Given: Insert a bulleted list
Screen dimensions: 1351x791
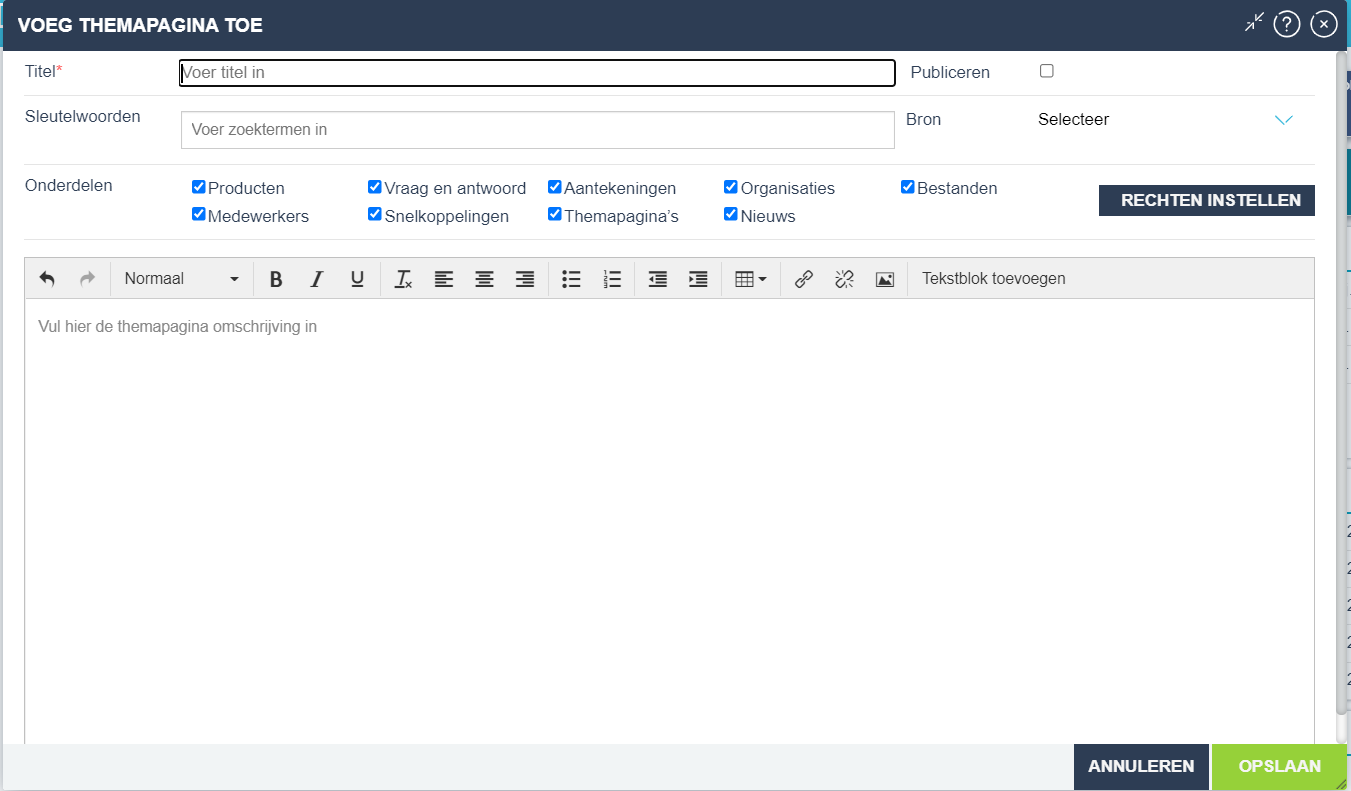Looking at the screenshot, I should (571, 279).
